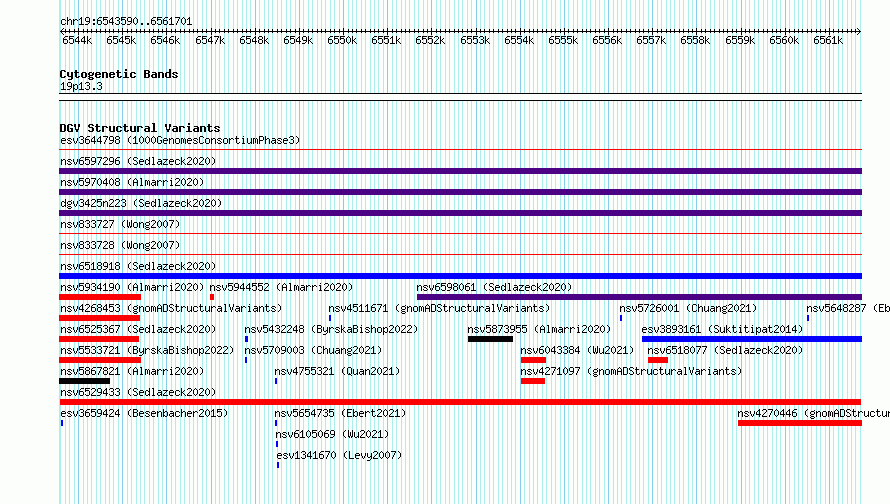This screenshot has height=504, width=890.
Task: Select the red bar under nsv6043384
Action: (533, 360)
